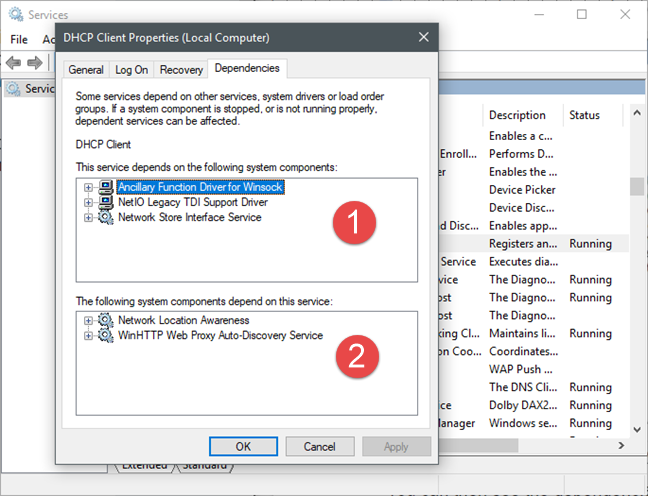Click 'Coordinates...' description row

(x=524, y=351)
